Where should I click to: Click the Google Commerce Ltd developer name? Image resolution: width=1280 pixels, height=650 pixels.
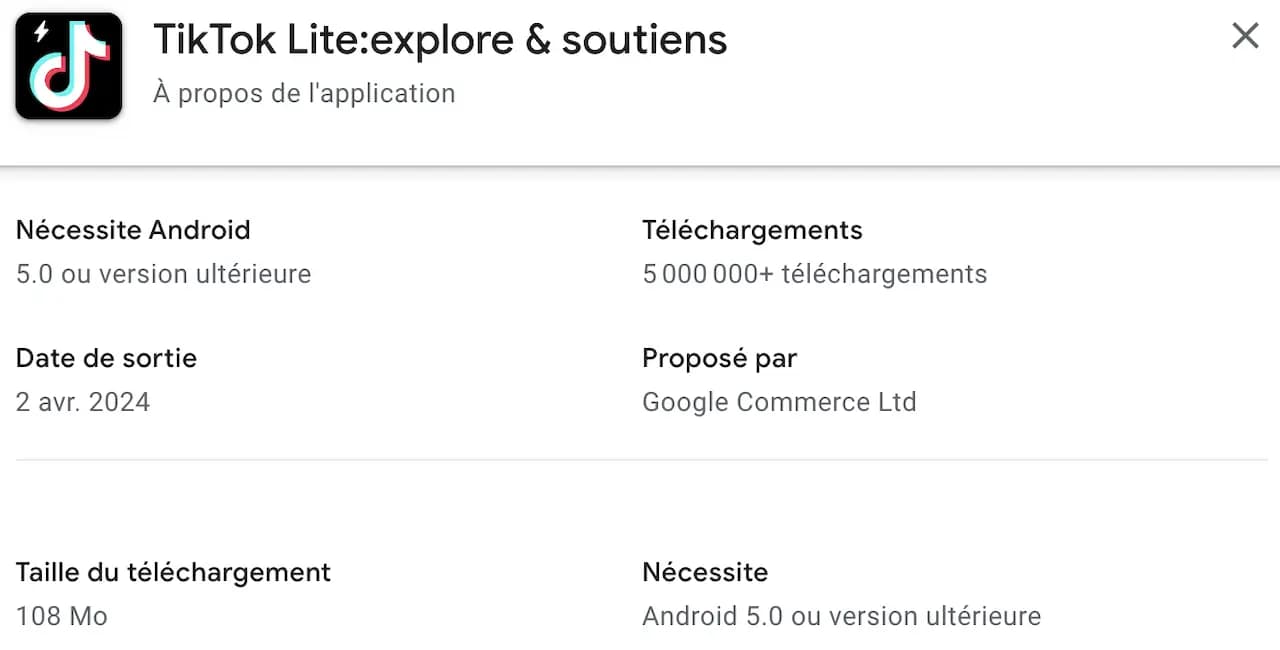point(779,401)
